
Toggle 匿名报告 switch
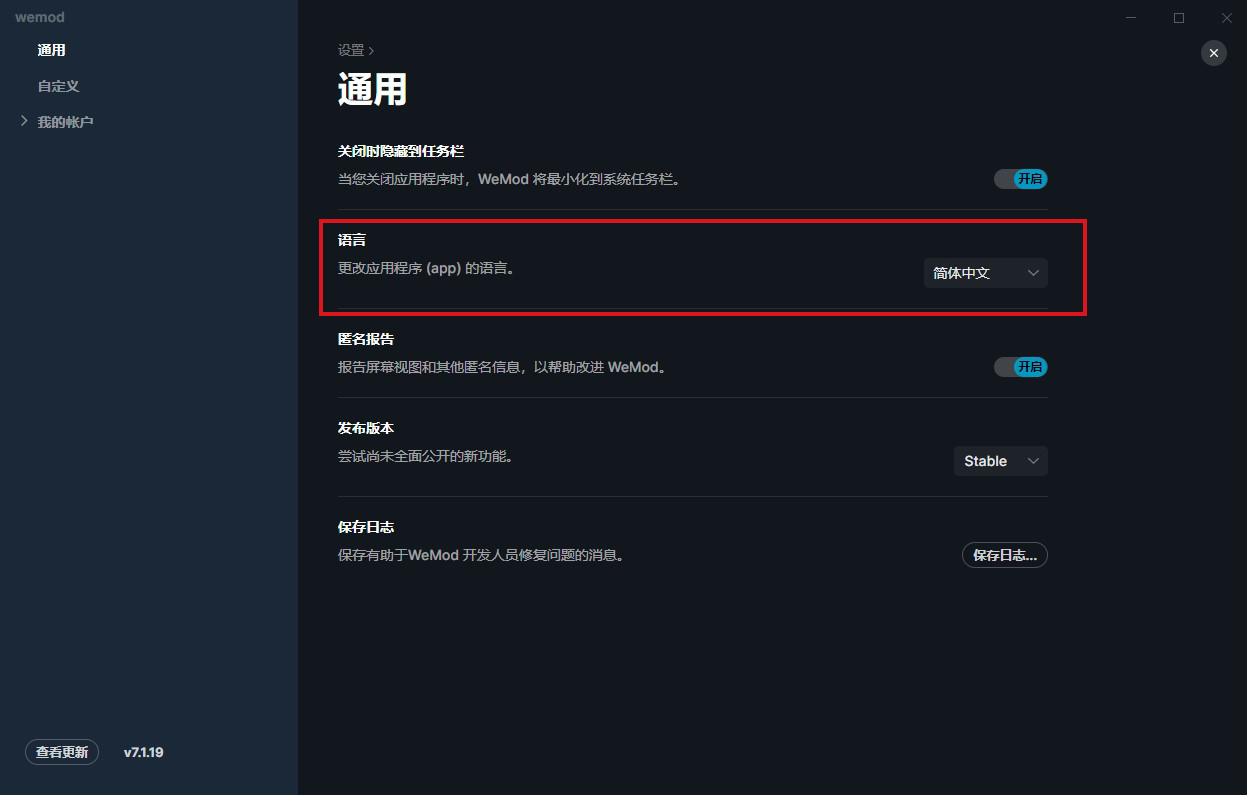[x=1020, y=367]
